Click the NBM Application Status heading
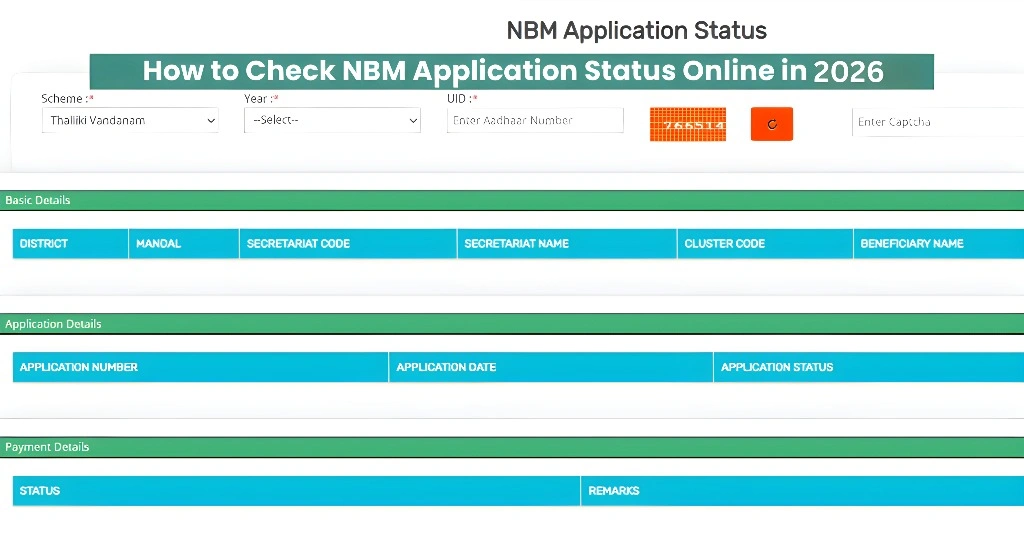Screen dimensions: 1024x537 (637, 31)
